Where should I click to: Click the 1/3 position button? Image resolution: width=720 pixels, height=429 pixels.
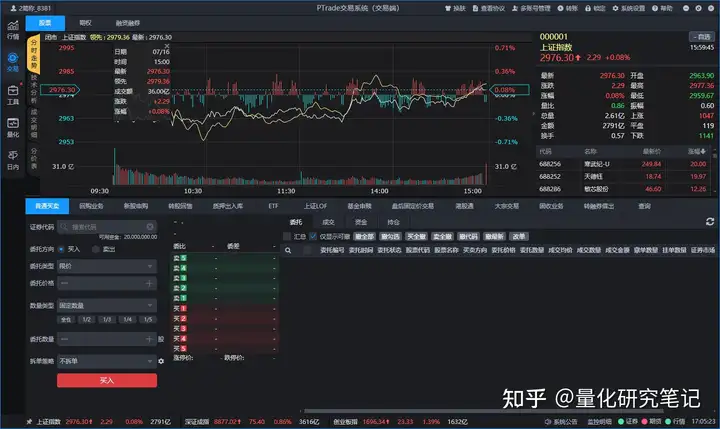(x=107, y=319)
